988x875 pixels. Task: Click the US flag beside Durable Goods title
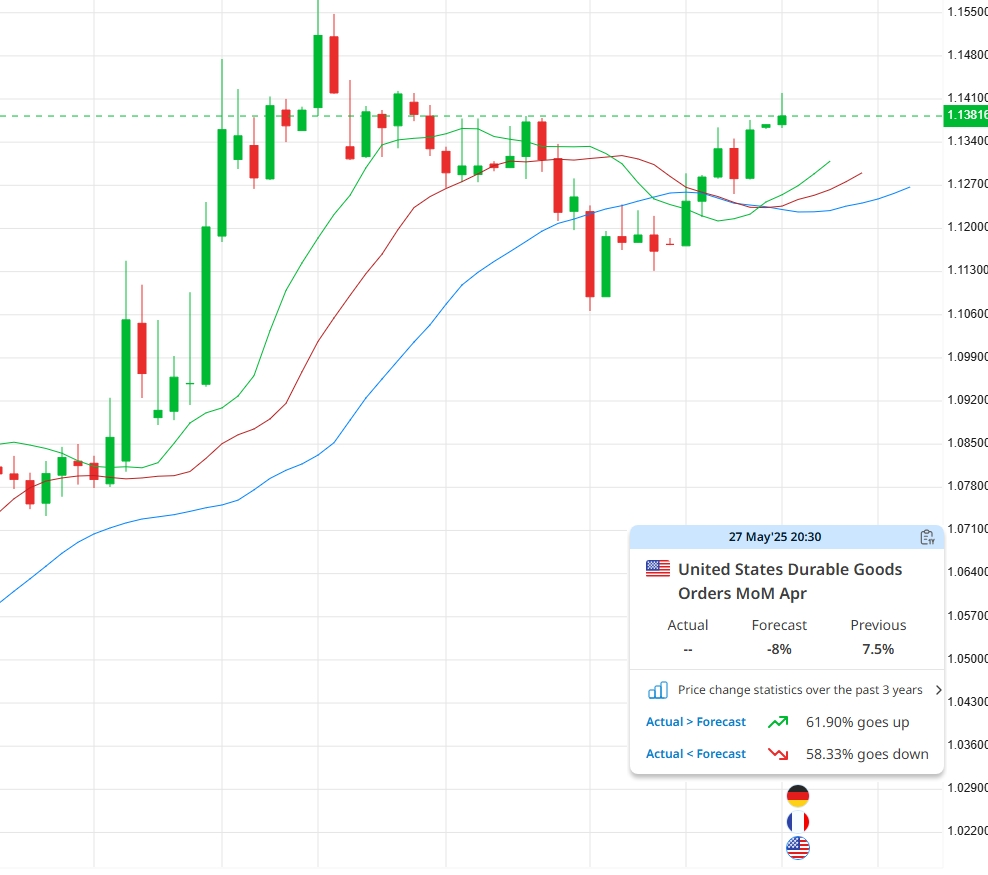pyautogui.click(x=657, y=569)
